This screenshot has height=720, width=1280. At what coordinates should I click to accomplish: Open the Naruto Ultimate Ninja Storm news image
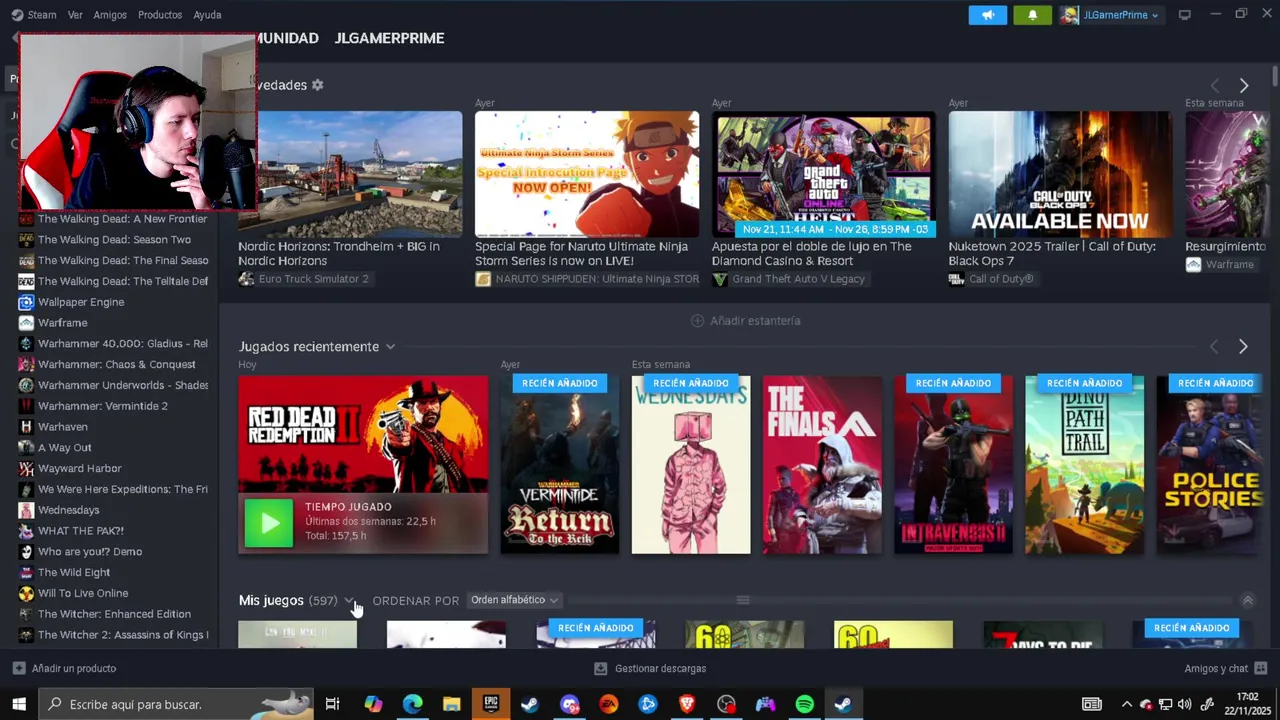point(587,174)
